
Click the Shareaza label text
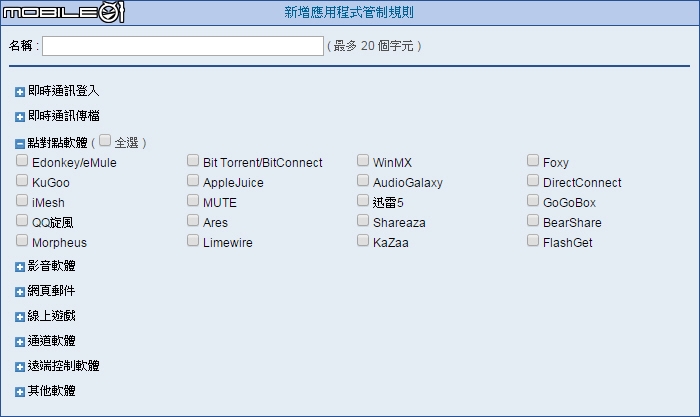[399, 223]
